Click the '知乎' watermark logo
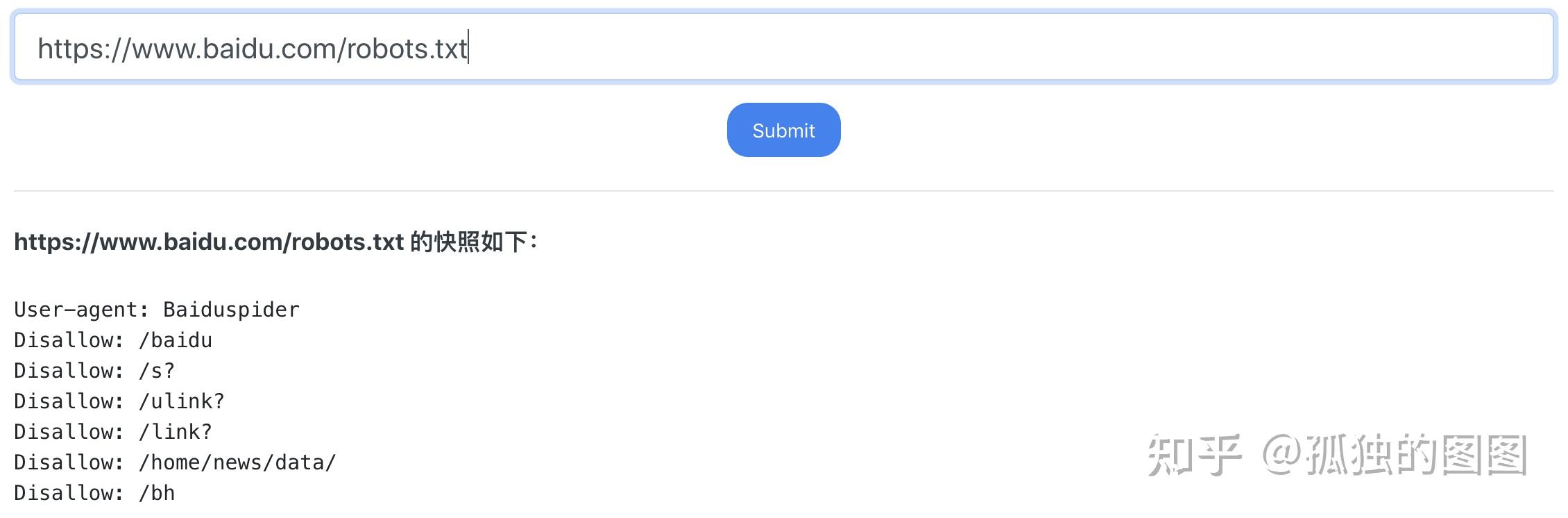 tap(1193, 455)
